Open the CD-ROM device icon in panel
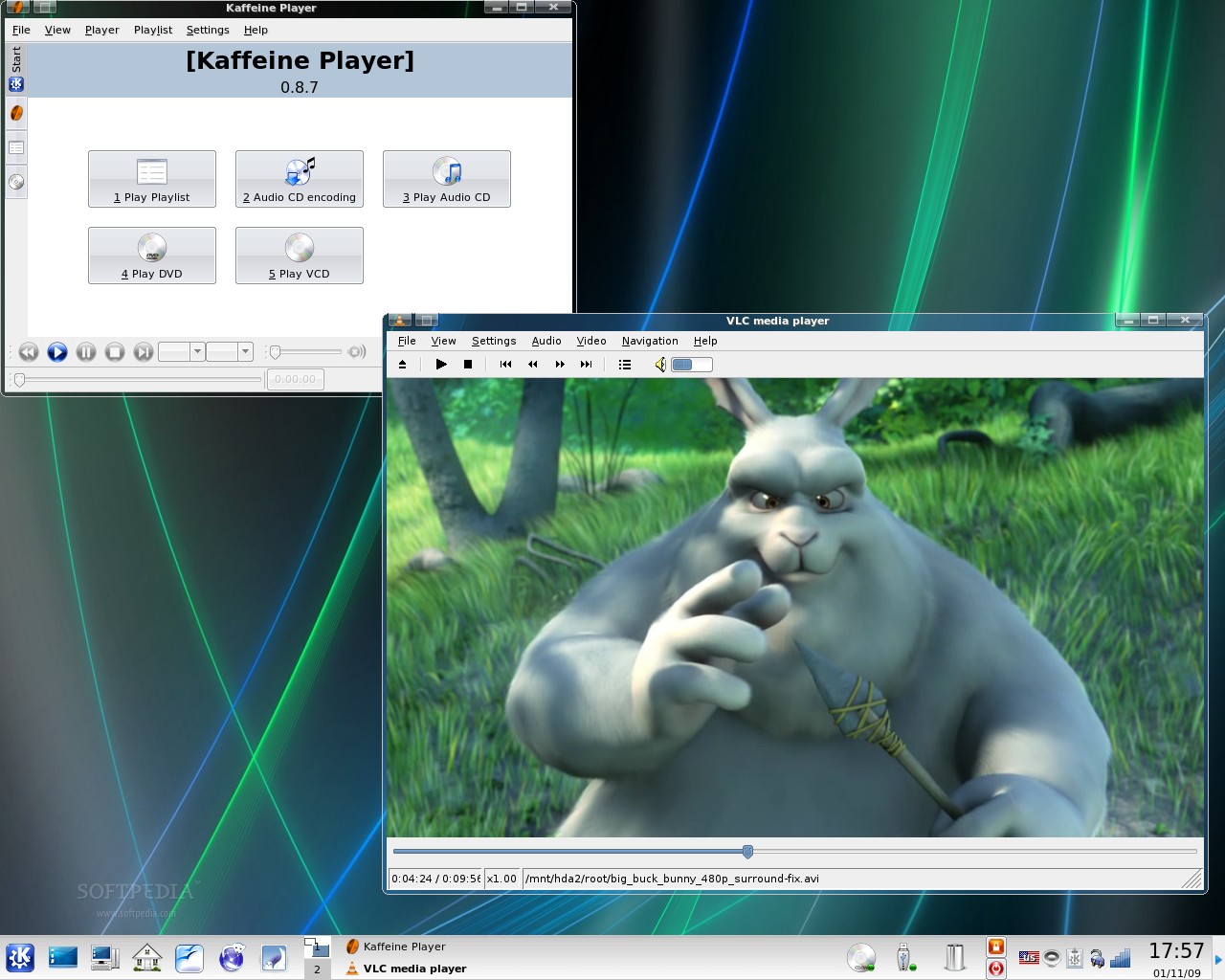 [861, 957]
